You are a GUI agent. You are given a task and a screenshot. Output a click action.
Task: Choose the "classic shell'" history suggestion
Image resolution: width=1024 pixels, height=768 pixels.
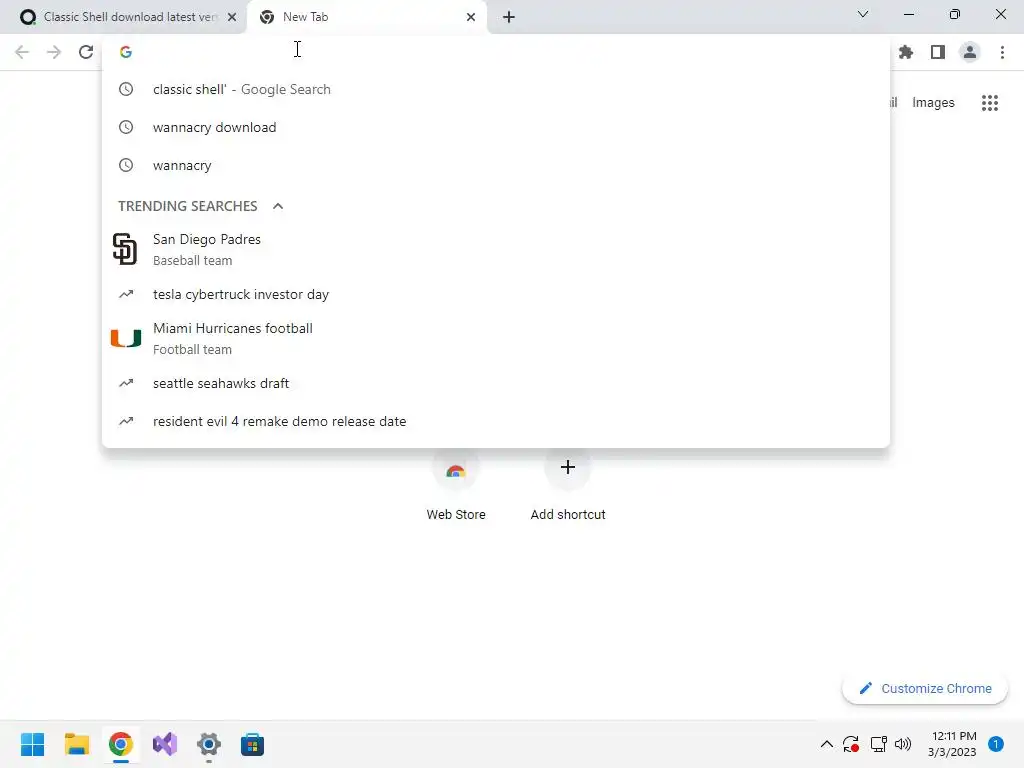coord(496,89)
